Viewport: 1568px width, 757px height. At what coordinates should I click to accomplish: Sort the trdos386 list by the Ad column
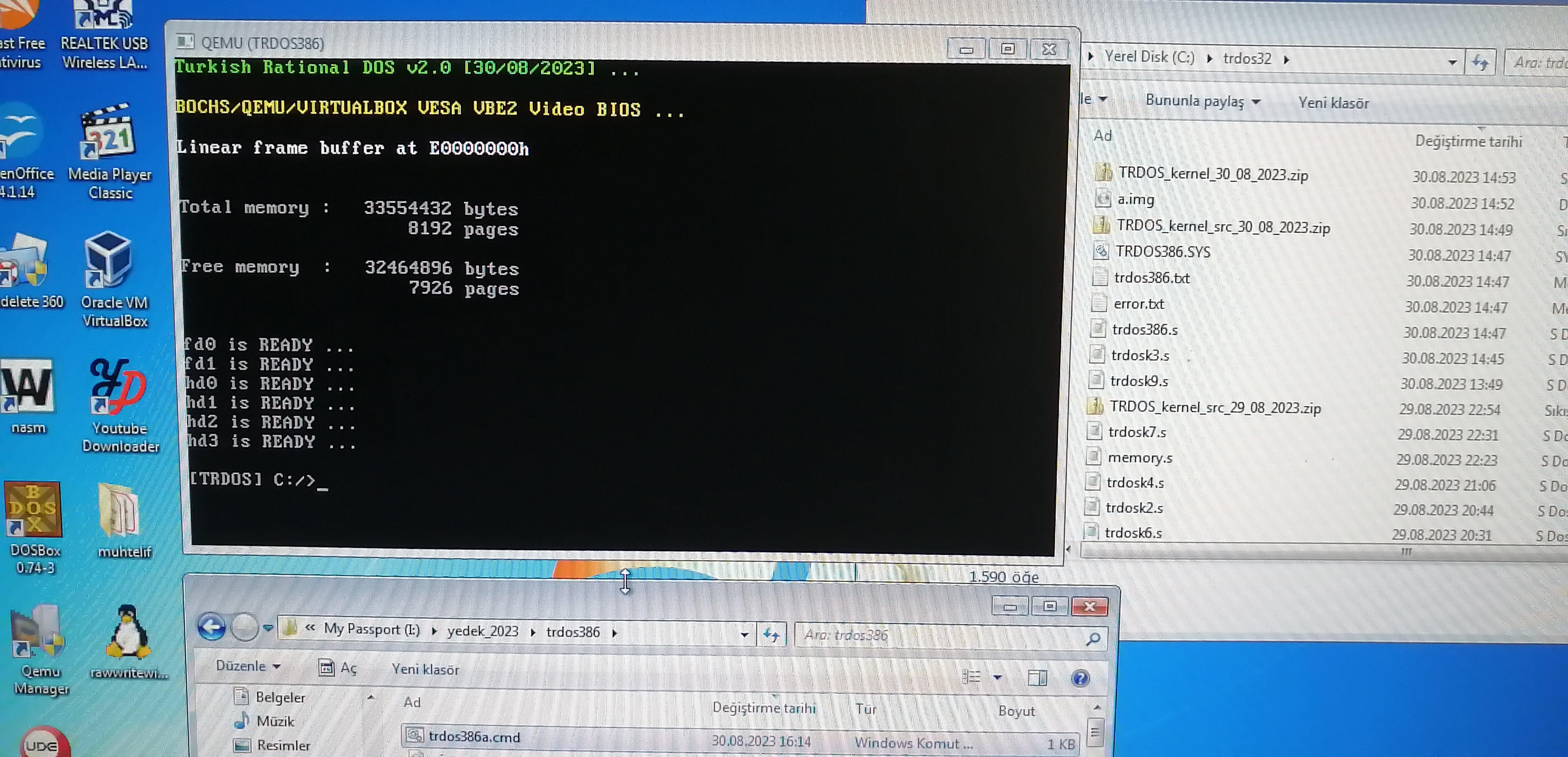tap(412, 702)
